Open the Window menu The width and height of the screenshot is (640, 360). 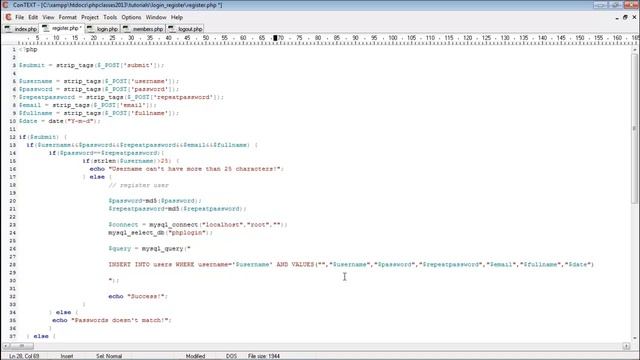point(156,18)
